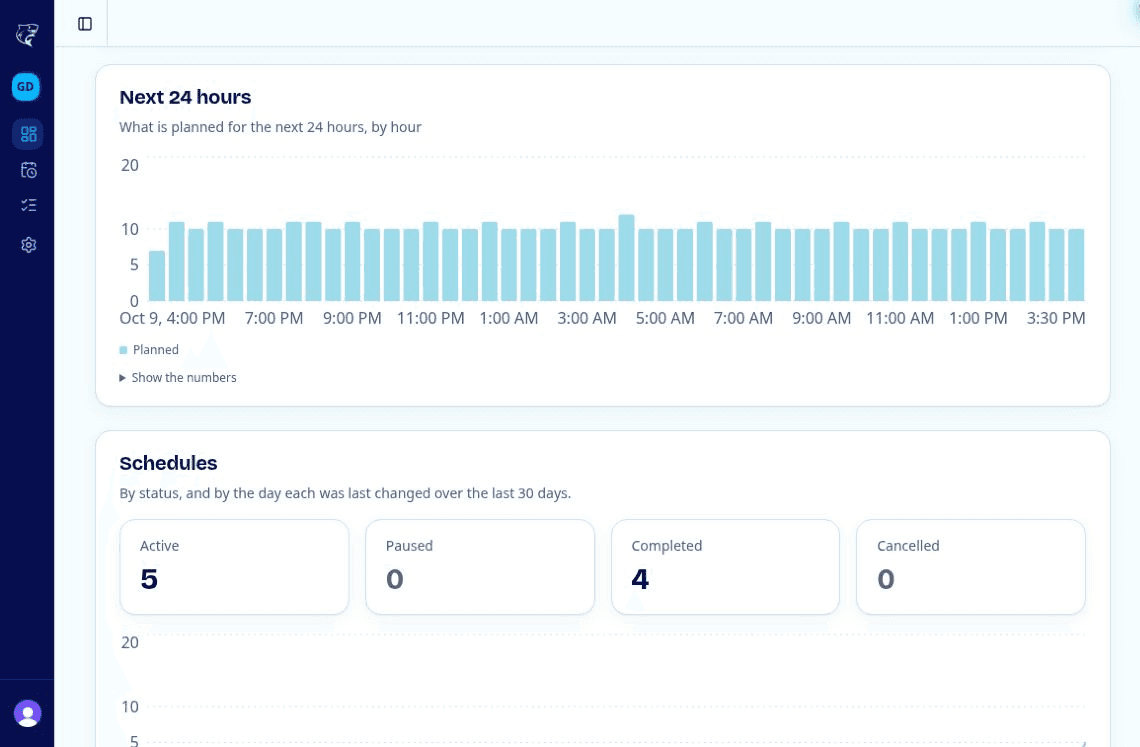
Task: Open the GD workspace avatar
Action: [26, 87]
